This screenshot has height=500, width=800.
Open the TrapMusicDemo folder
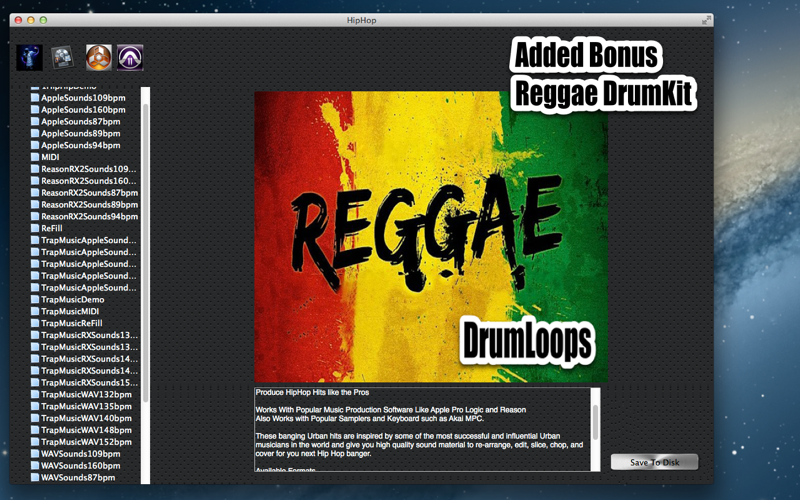pos(67,299)
